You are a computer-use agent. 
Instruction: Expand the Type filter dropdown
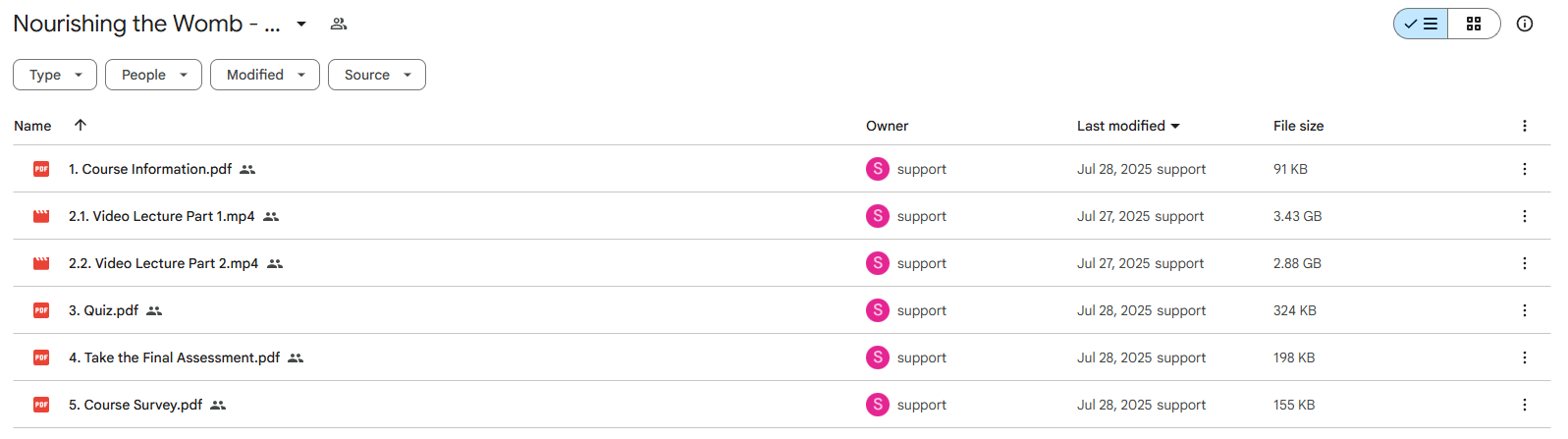coord(55,75)
